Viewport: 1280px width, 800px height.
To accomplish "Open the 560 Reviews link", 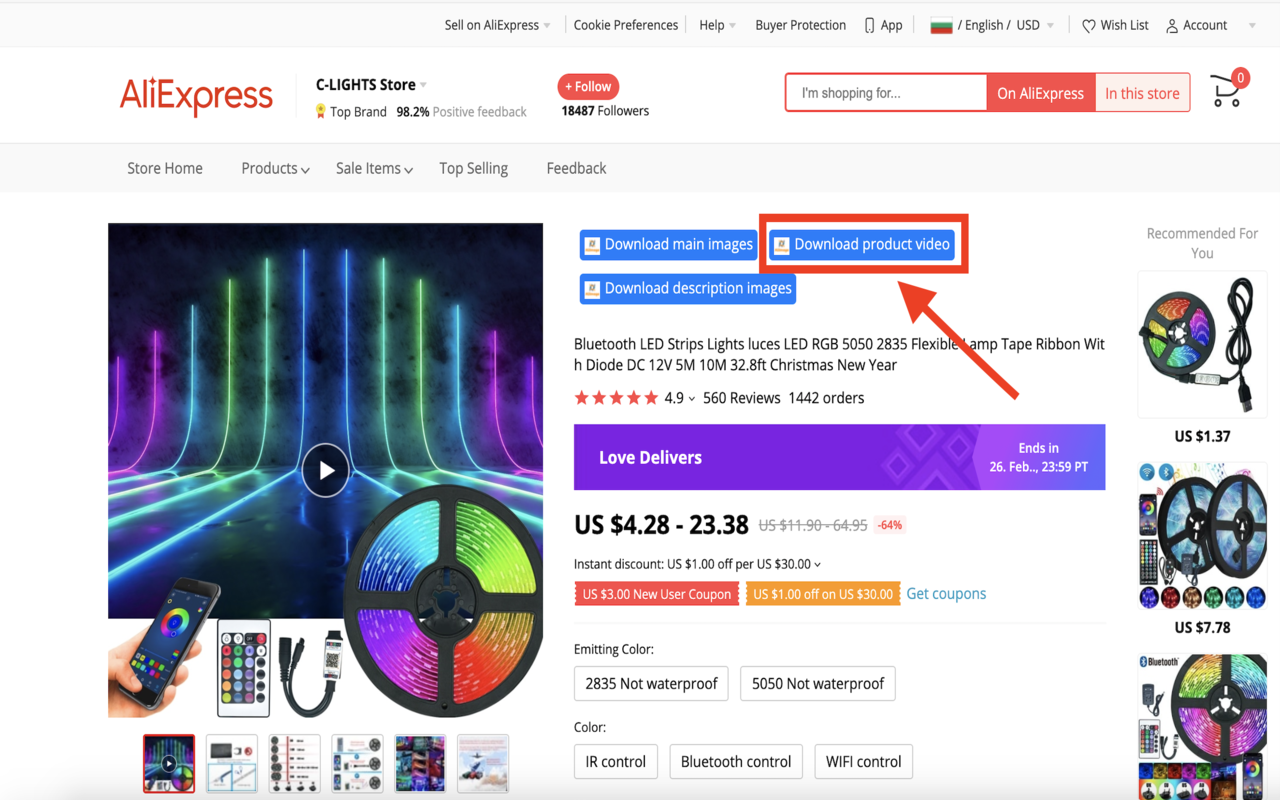I will (x=741, y=398).
